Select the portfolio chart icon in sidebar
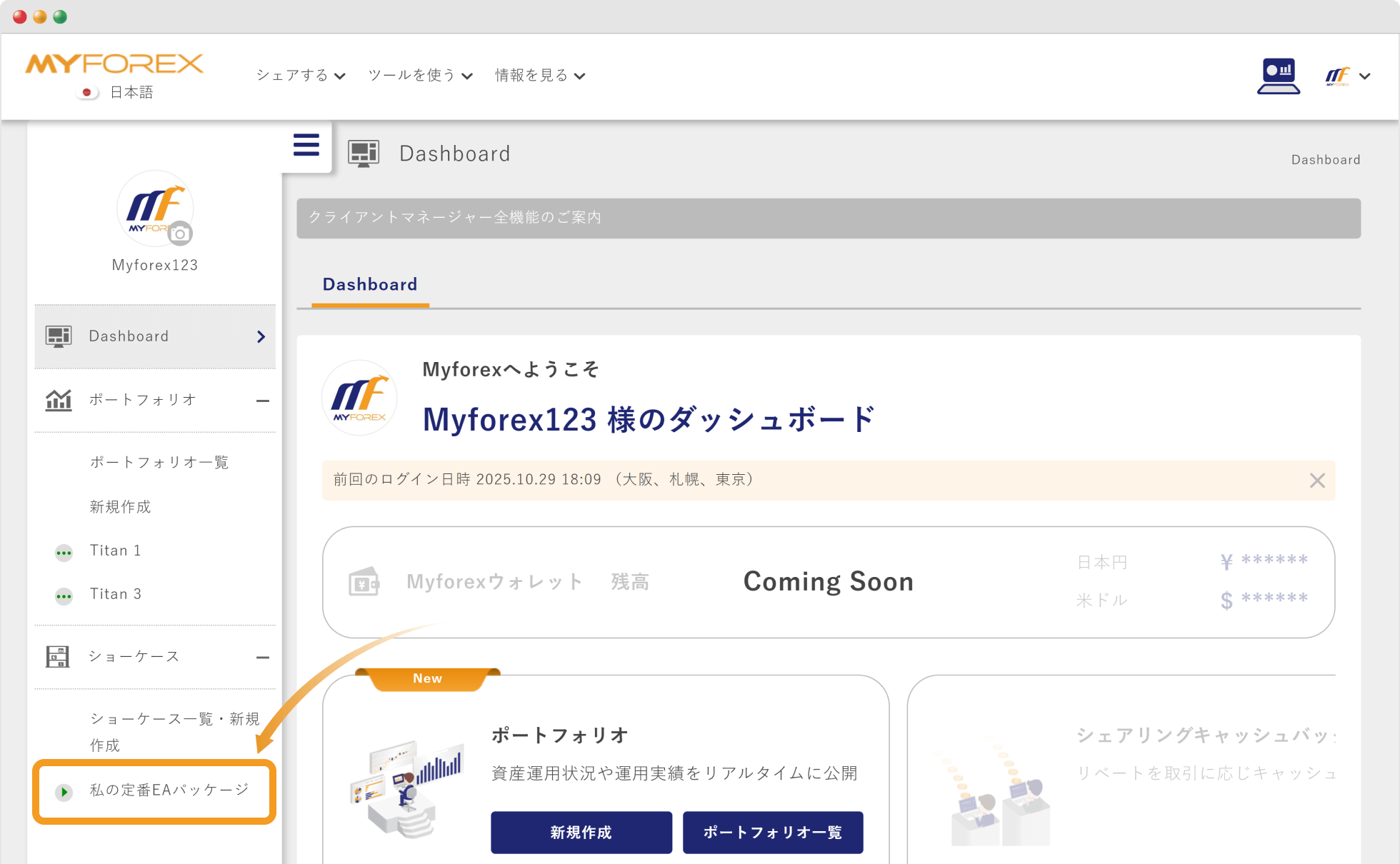This screenshot has width=1400, height=864. (59, 400)
